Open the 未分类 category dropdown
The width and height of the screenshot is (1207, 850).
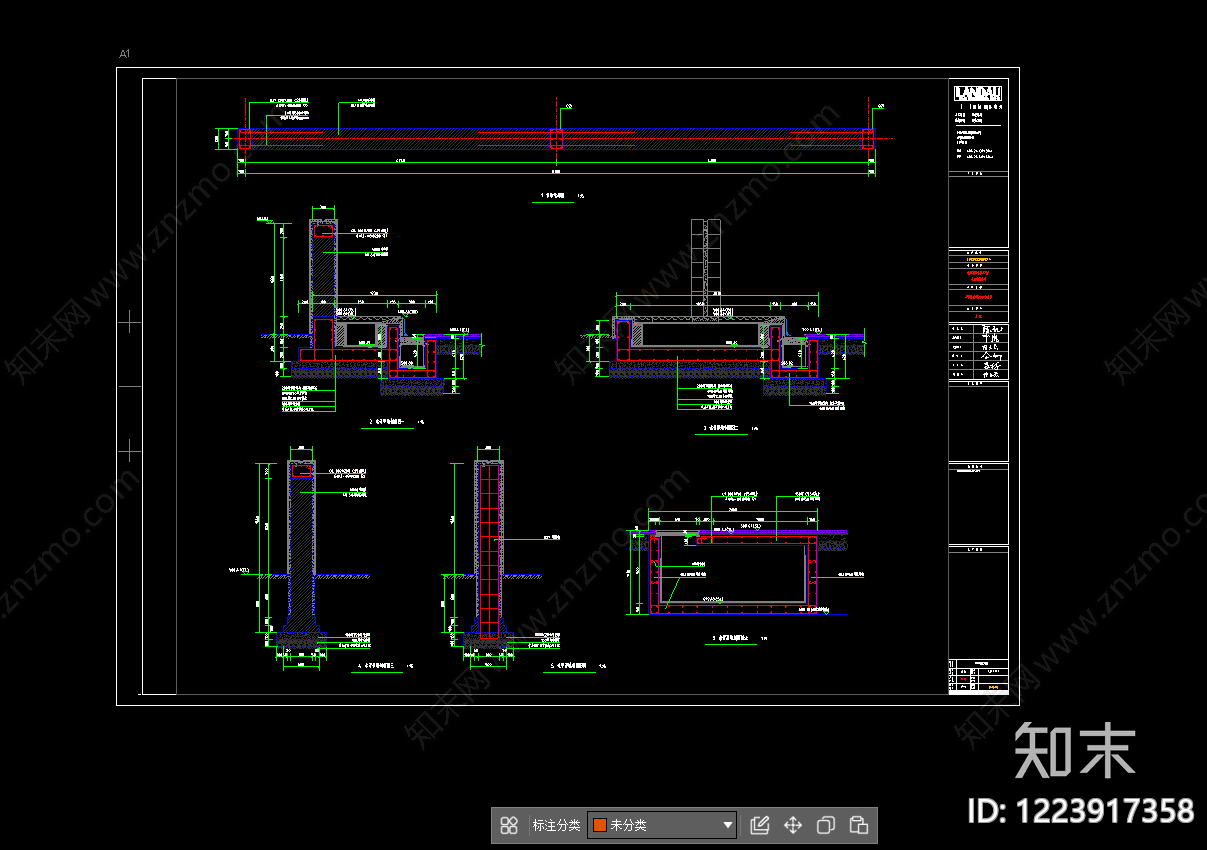coord(662,825)
